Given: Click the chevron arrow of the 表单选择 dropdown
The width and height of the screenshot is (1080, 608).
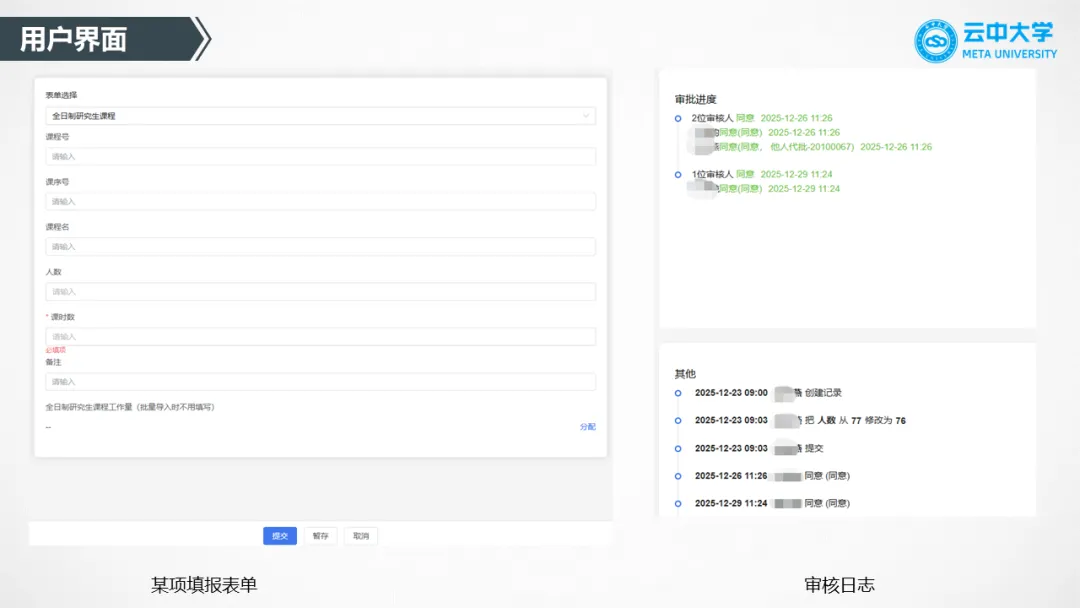Looking at the screenshot, I should (586, 116).
